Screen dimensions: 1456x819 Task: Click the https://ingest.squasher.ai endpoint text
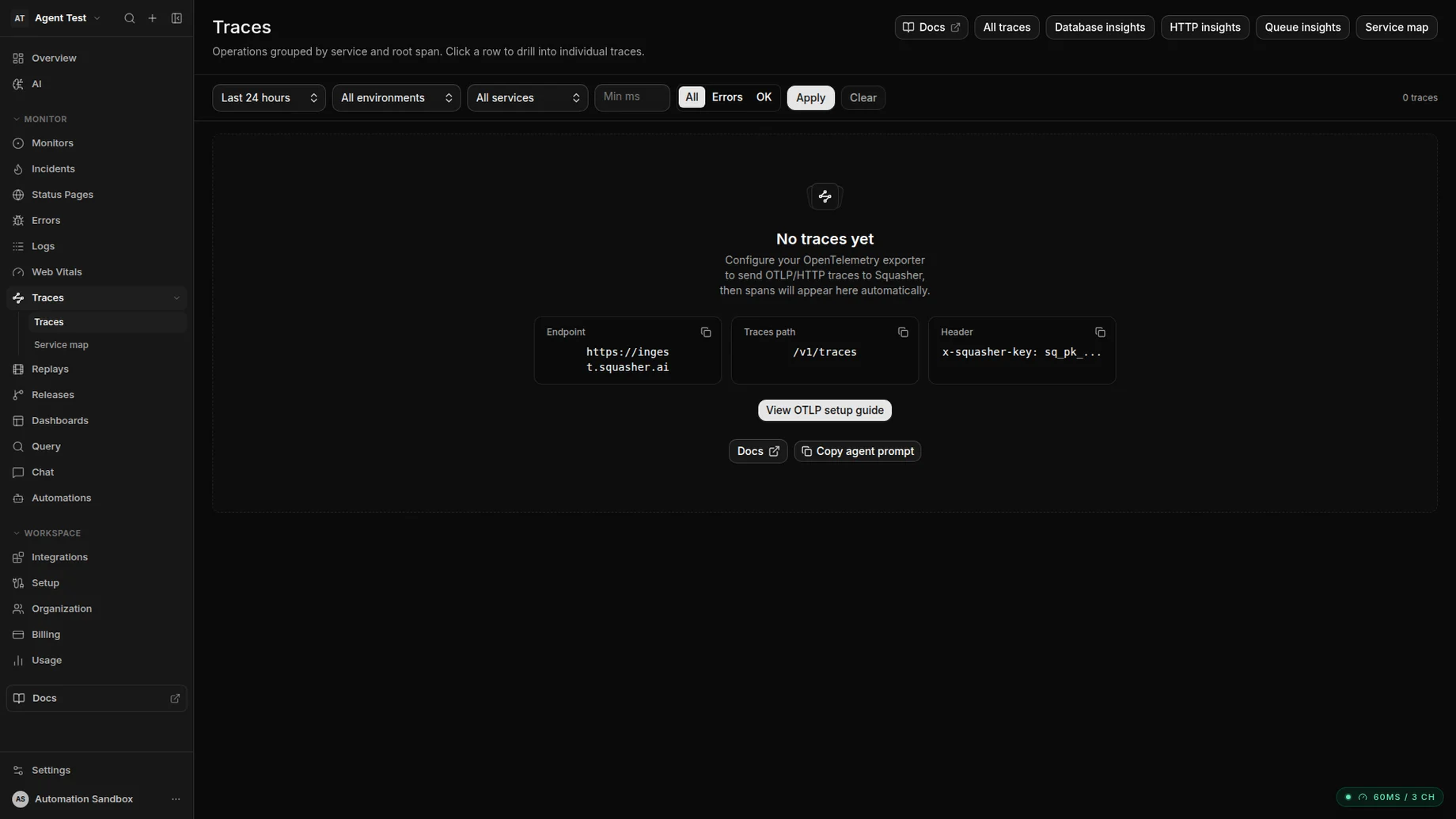click(628, 360)
